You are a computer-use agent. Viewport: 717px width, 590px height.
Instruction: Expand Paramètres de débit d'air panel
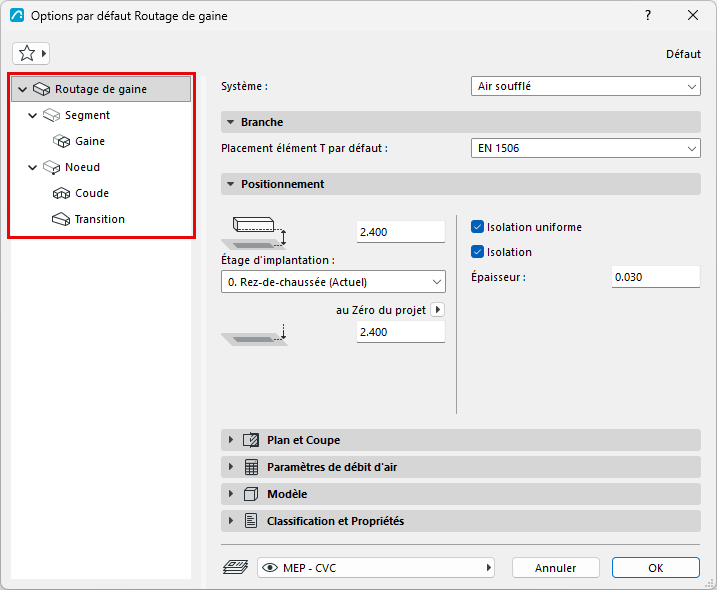click(x=231, y=467)
